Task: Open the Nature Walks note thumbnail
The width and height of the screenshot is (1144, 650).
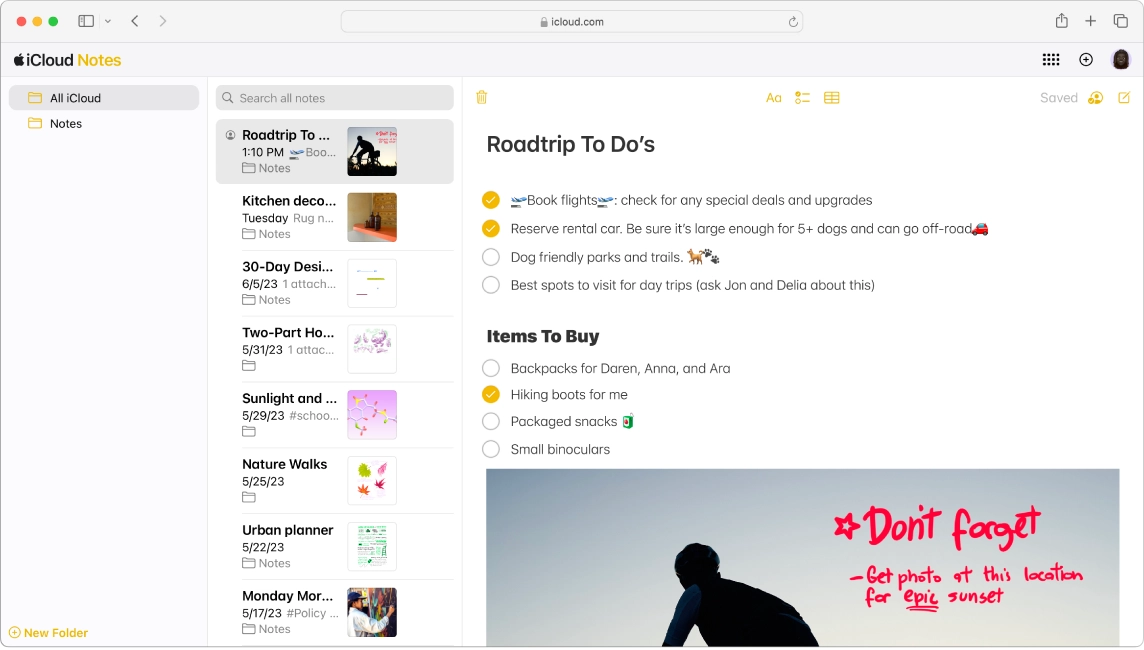Action: click(372, 480)
